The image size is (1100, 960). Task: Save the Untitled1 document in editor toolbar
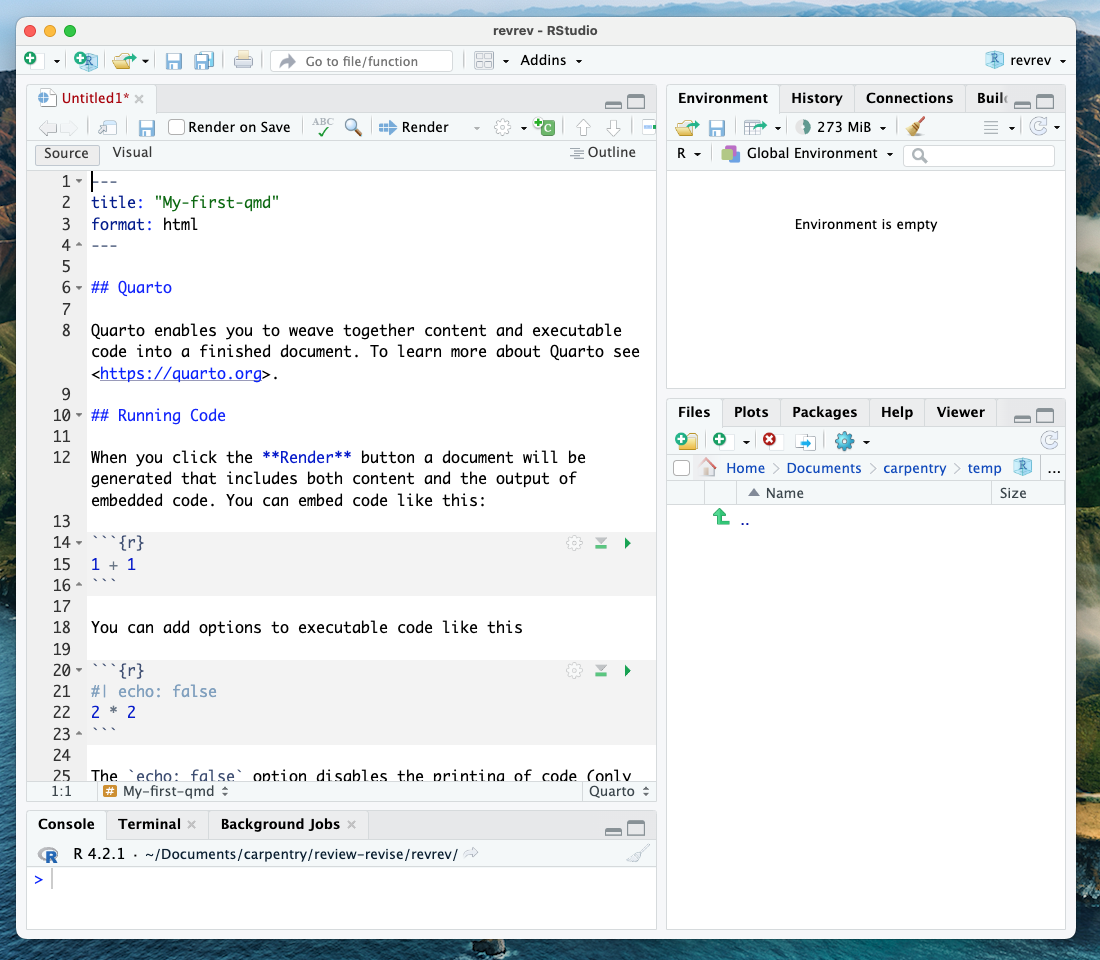tap(146, 128)
